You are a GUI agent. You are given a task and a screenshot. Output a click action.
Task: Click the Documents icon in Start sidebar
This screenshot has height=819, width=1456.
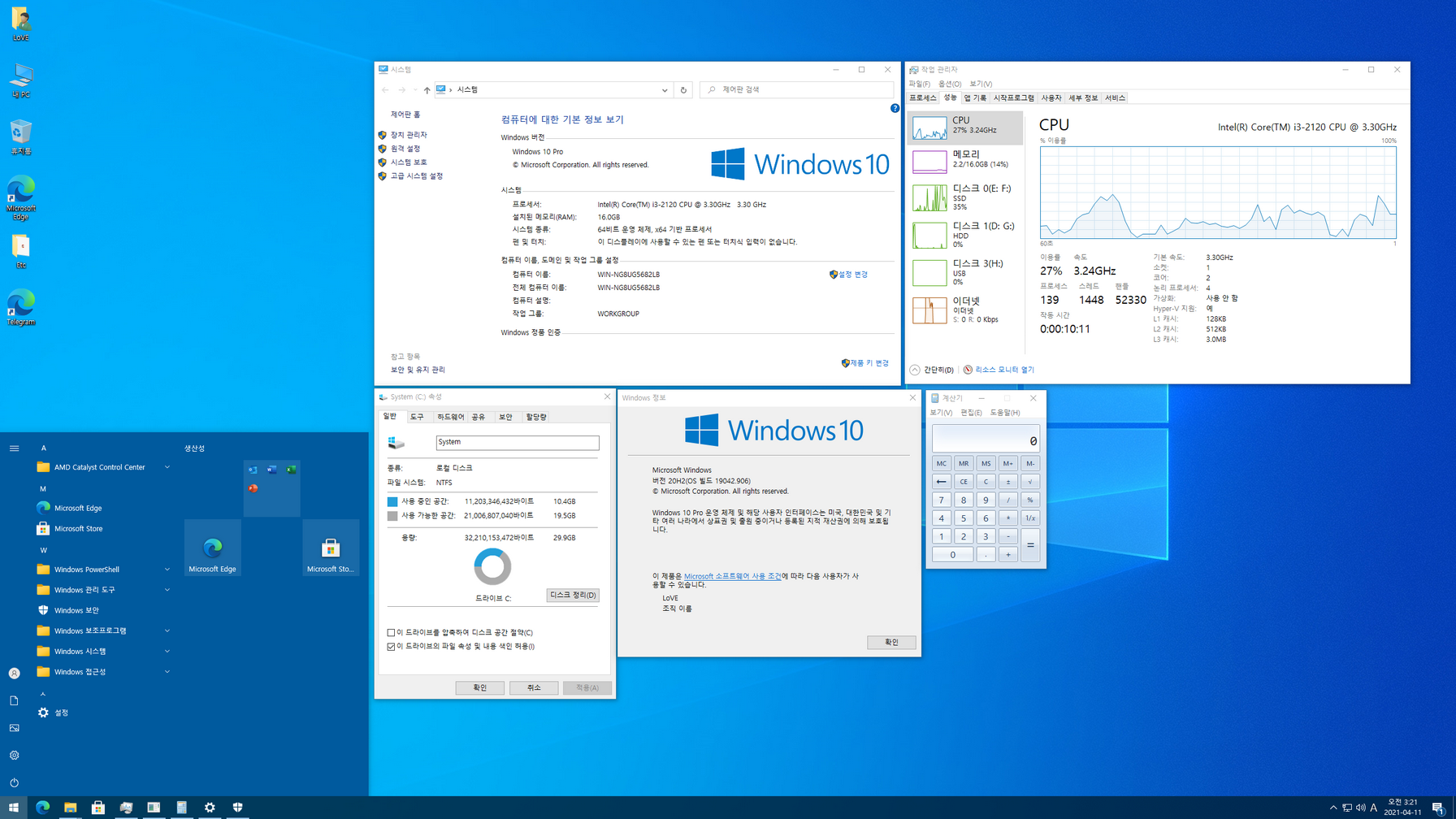coord(14,700)
